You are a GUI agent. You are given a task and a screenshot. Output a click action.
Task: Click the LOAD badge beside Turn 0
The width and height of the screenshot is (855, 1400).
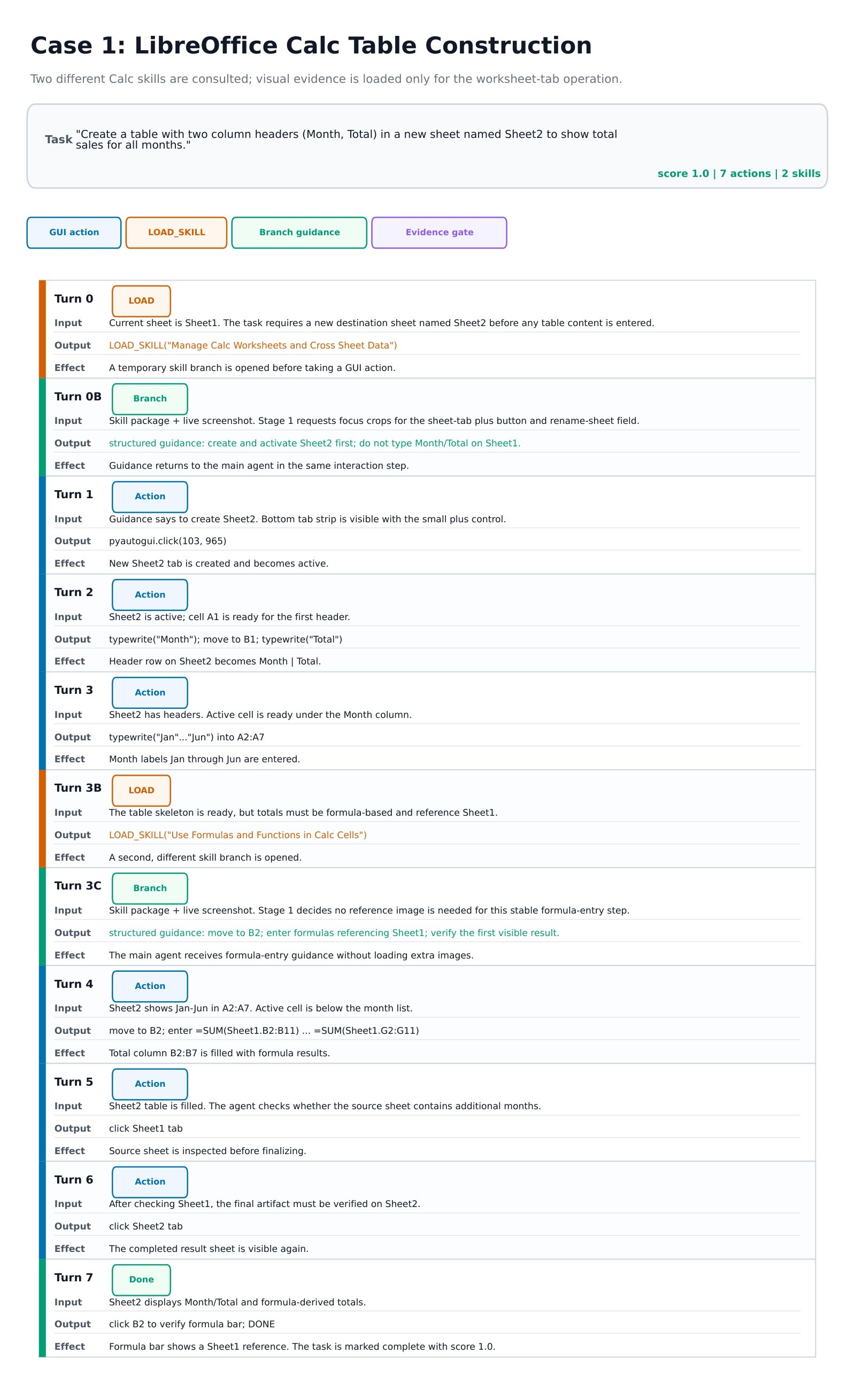pos(142,301)
